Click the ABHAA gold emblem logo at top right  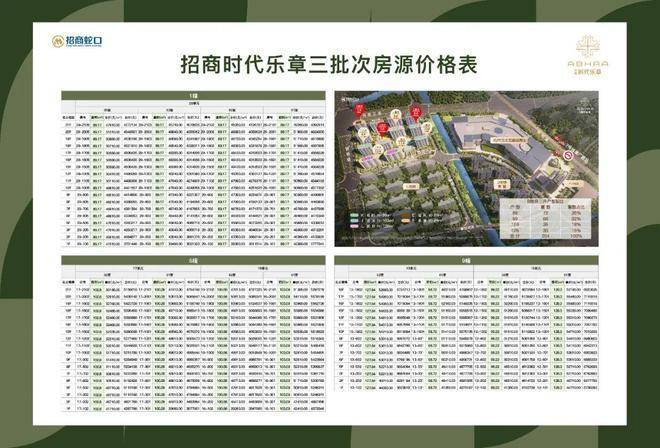[x=588, y=55]
